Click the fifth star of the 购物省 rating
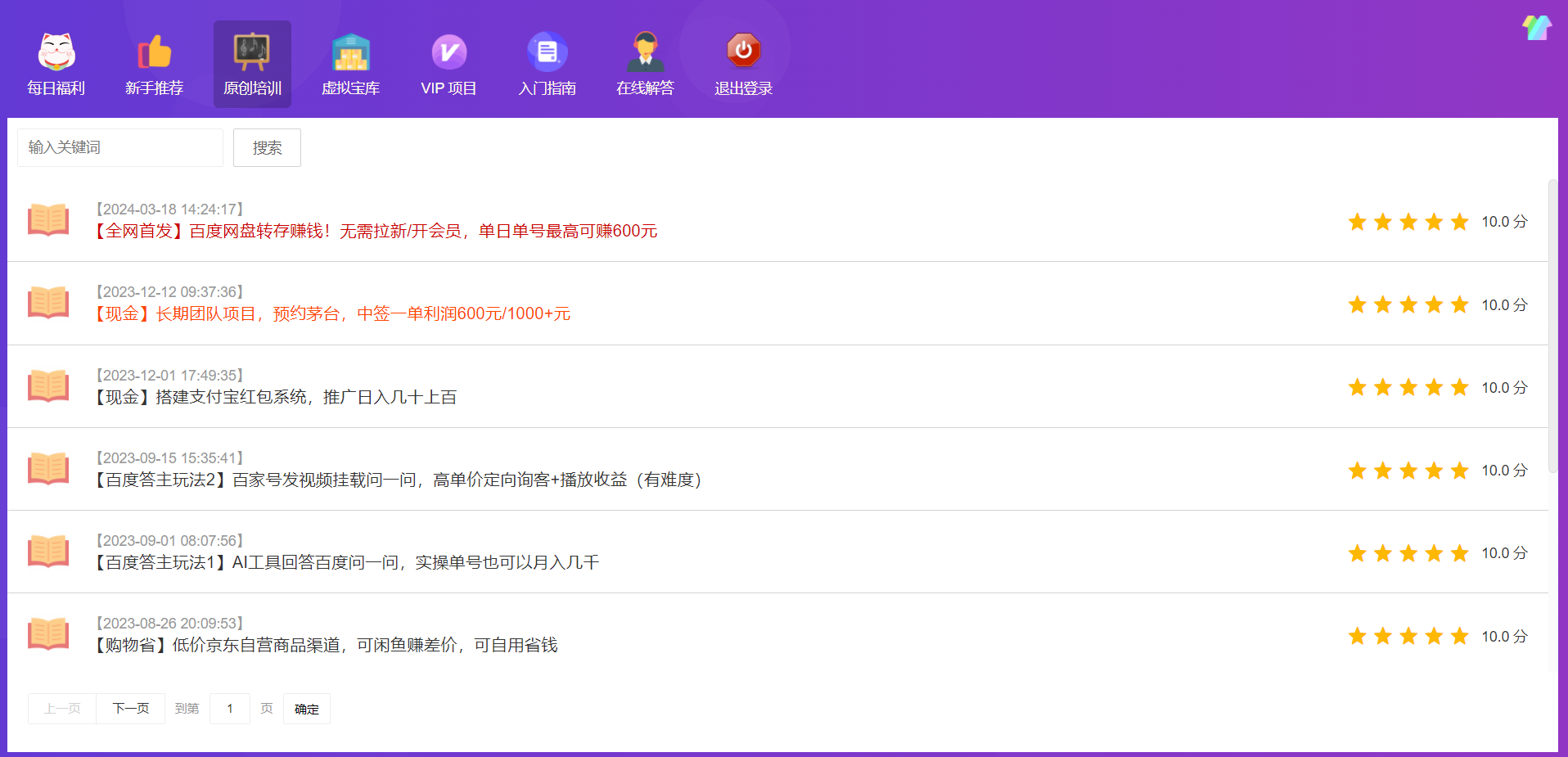 coord(1460,636)
